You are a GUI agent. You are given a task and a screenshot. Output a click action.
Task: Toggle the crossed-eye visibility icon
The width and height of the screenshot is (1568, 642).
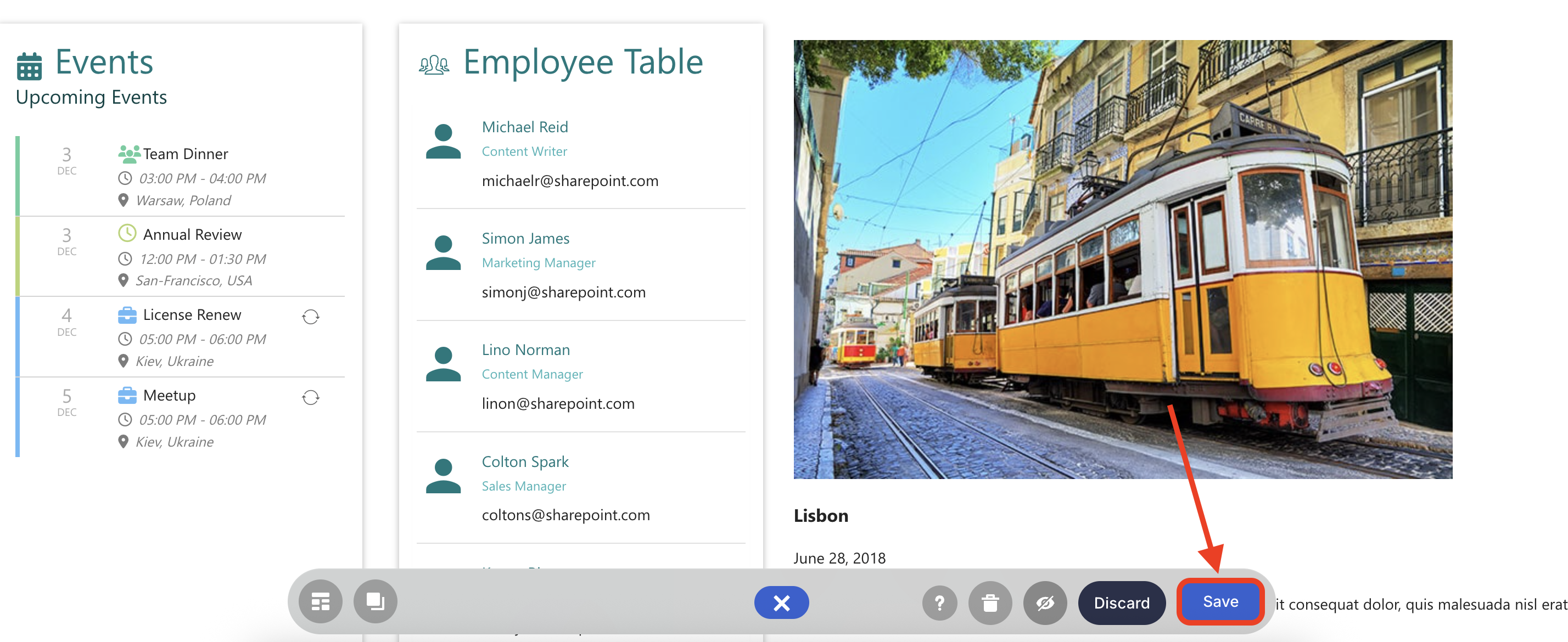coord(1045,602)
